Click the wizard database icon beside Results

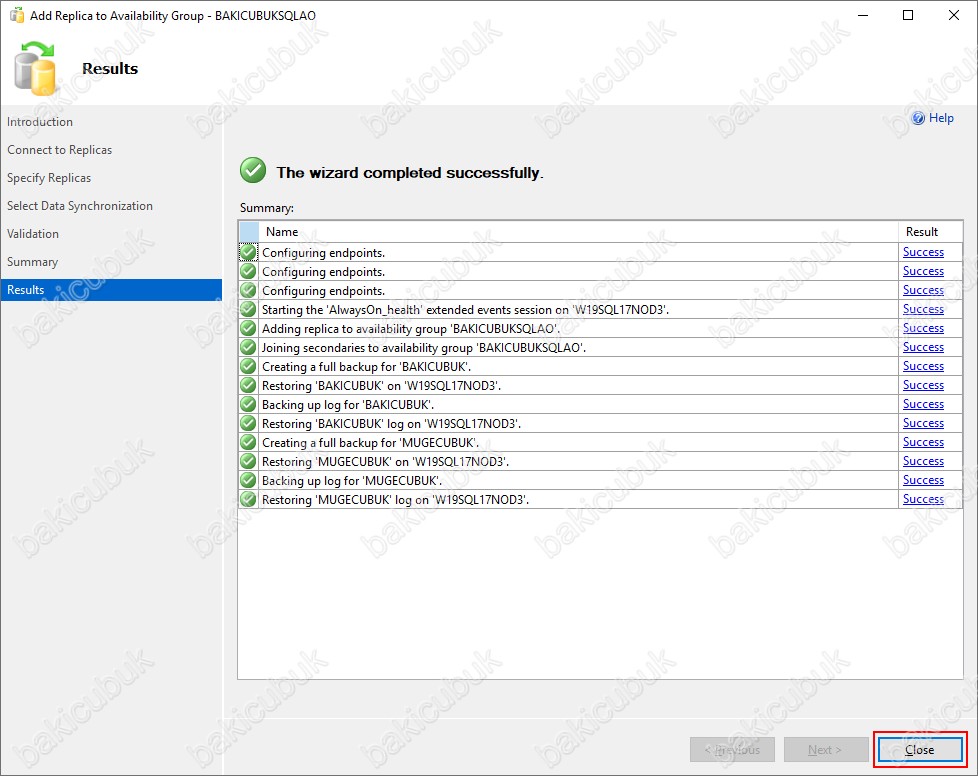35,69
